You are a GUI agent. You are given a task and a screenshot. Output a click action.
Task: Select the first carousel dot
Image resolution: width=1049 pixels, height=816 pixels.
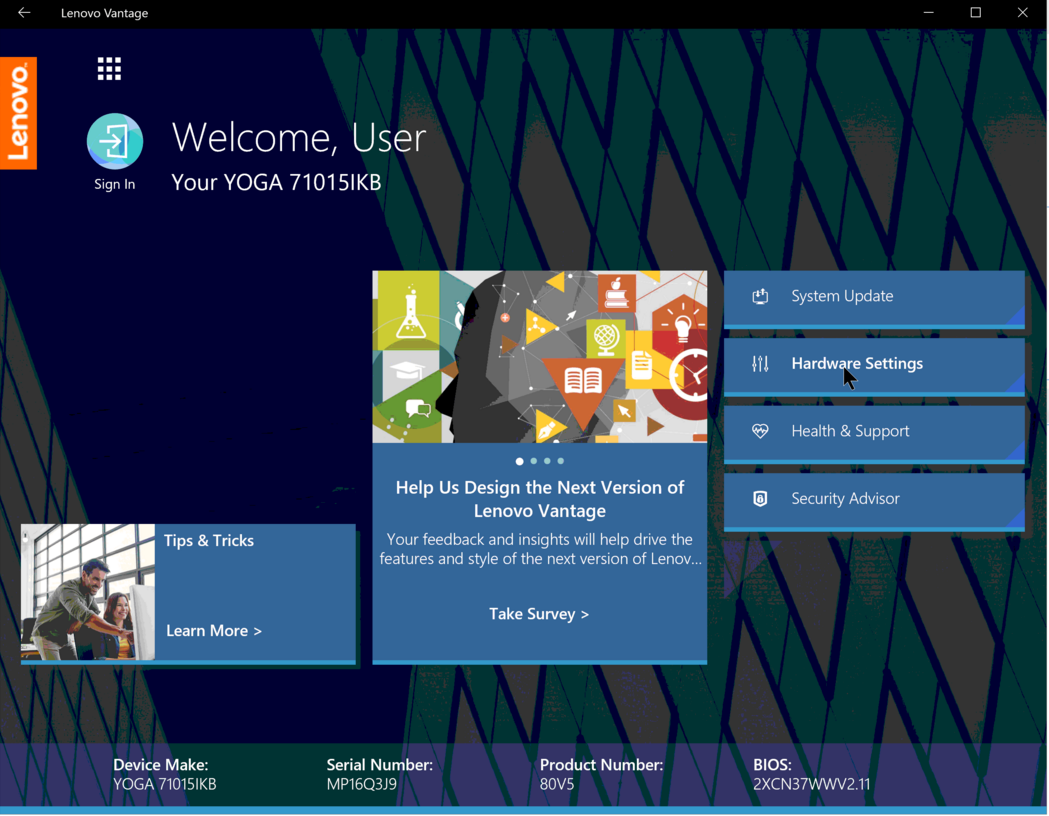(519, 461)
